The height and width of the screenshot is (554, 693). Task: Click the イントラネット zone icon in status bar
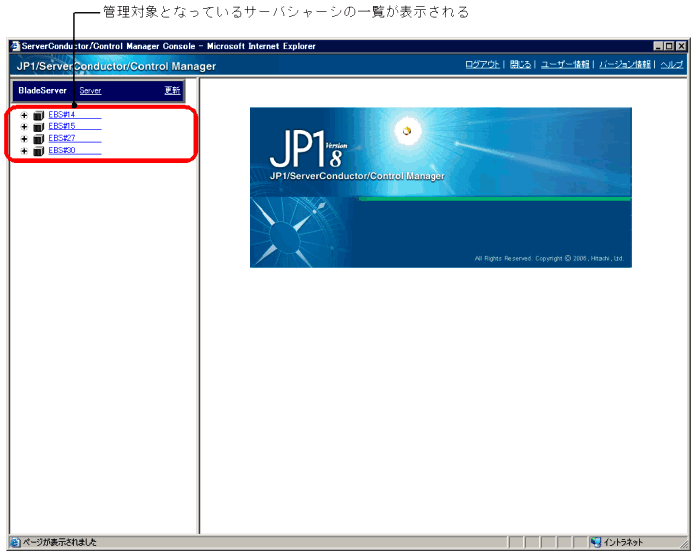(596, 542)
